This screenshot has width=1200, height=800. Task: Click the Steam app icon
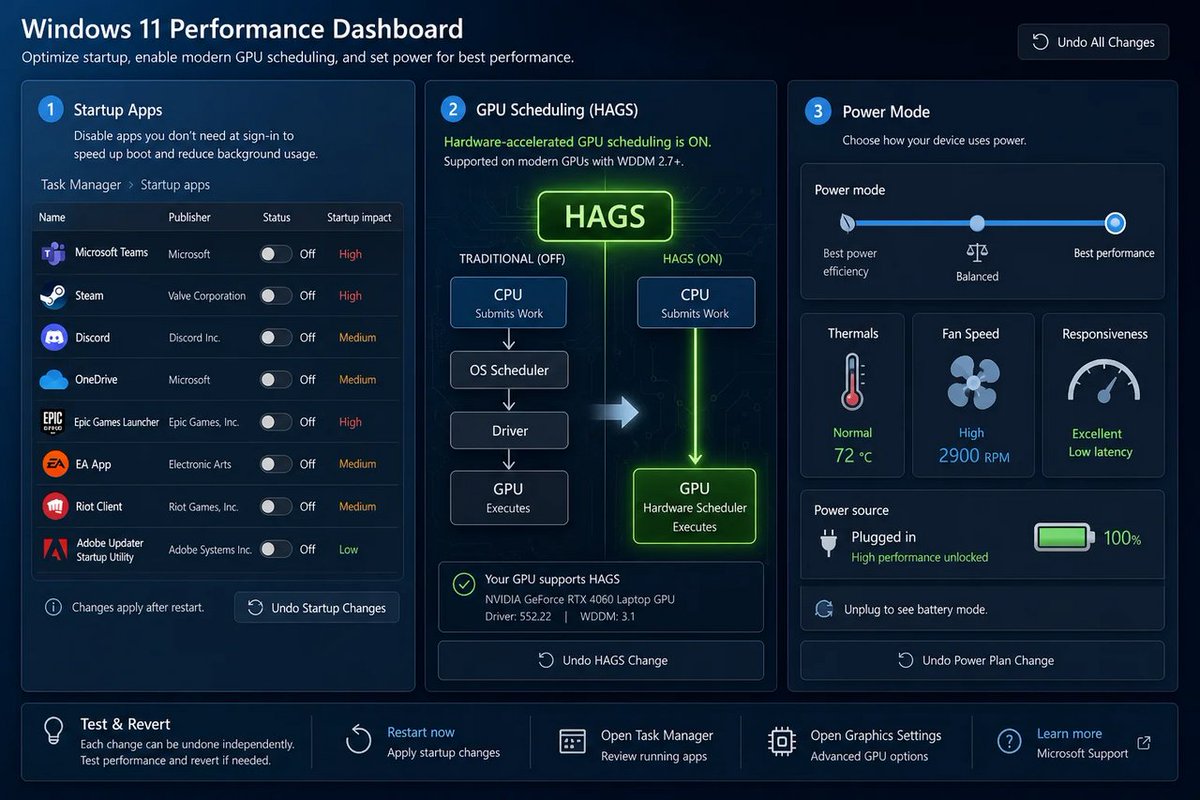pos(53,296)
